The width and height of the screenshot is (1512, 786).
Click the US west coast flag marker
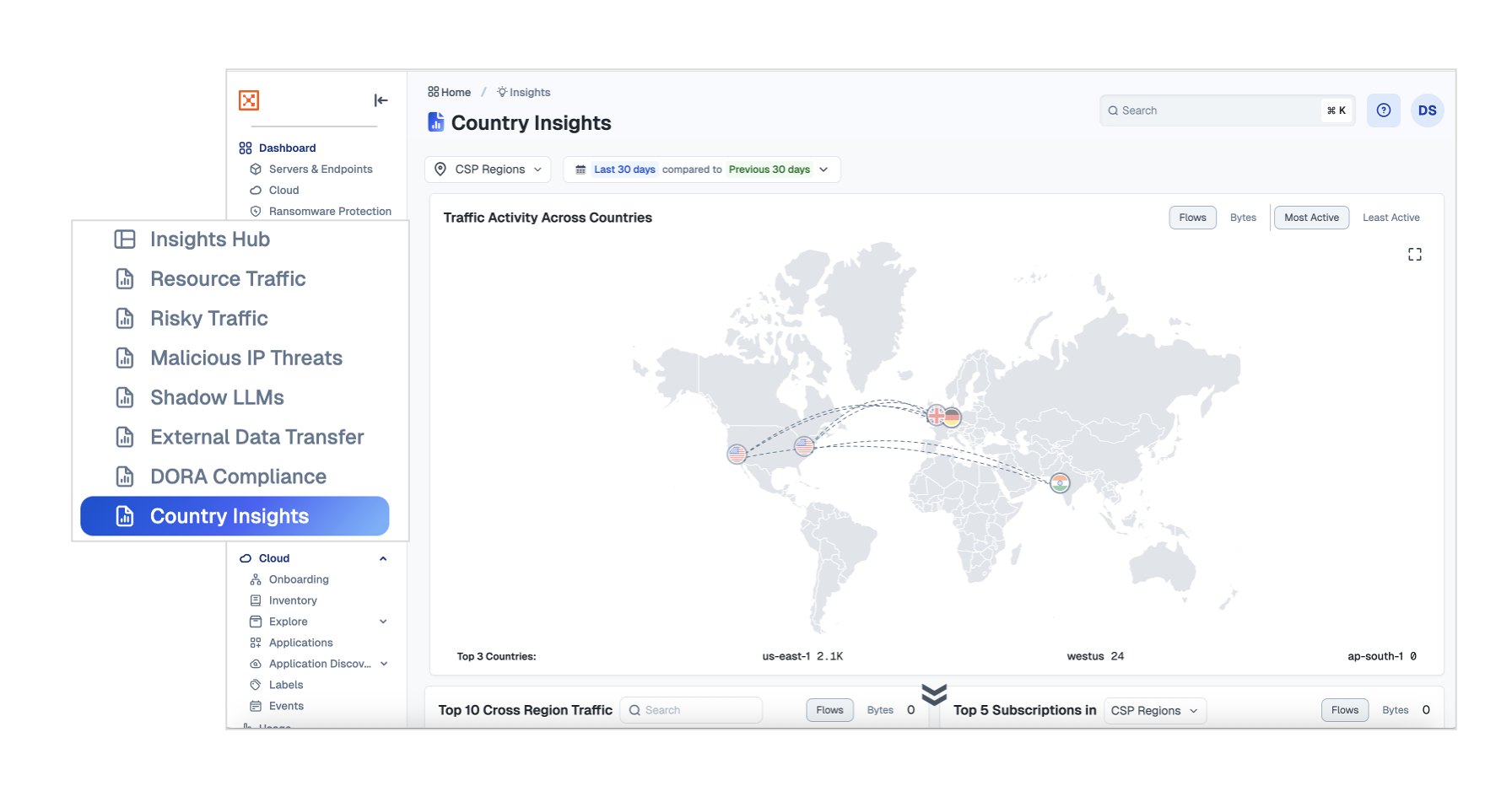tap(737, 455)
